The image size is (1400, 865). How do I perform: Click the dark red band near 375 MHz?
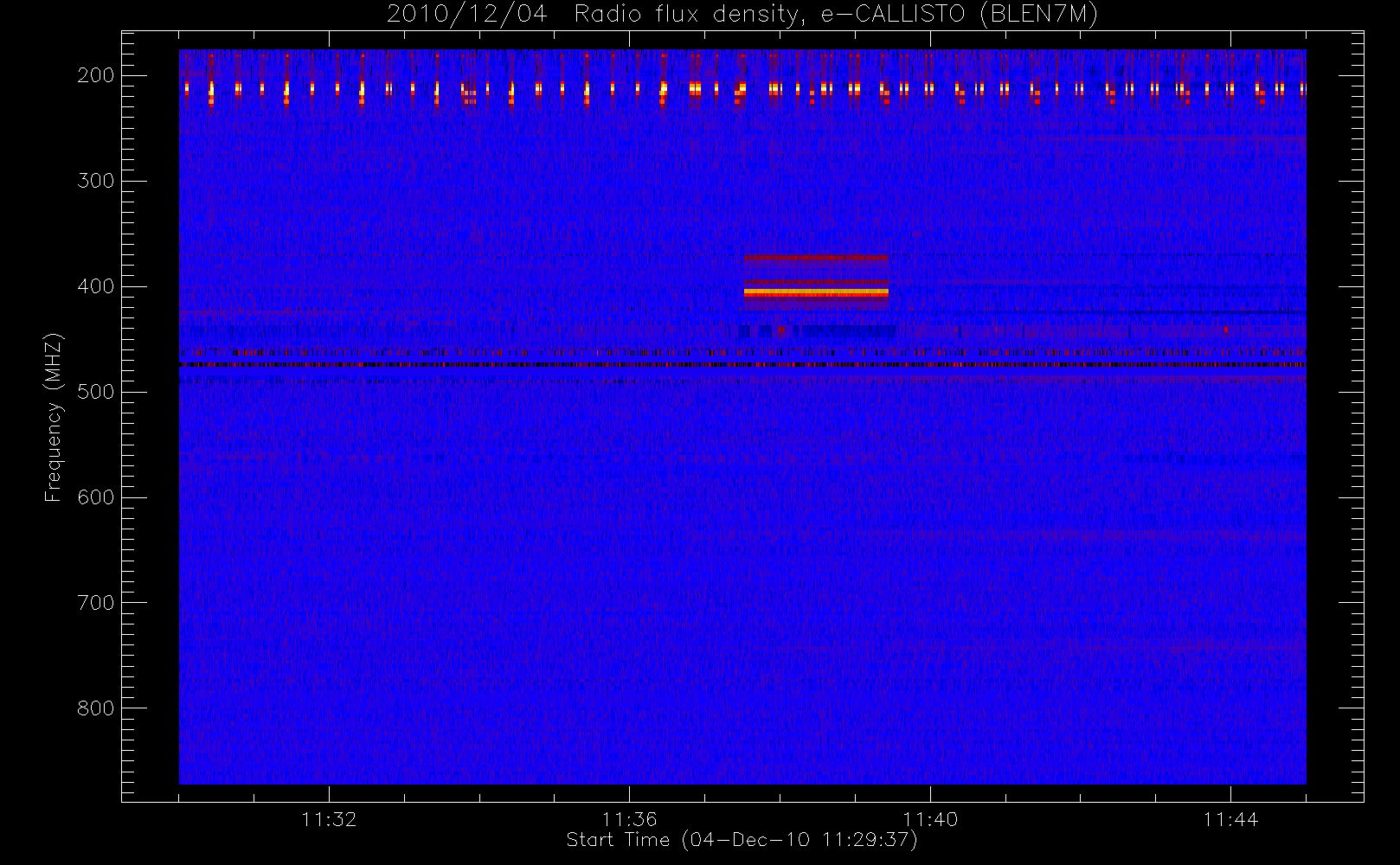(x=816, y=257)
